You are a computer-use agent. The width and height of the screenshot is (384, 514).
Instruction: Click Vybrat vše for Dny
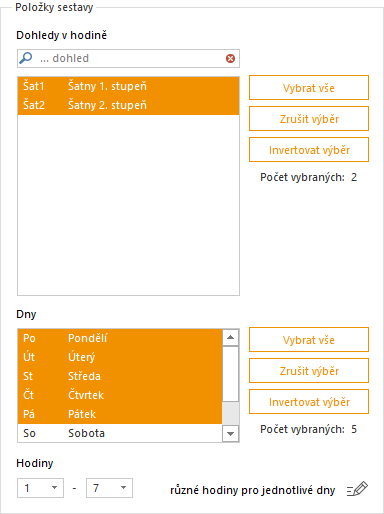[309, 340]
